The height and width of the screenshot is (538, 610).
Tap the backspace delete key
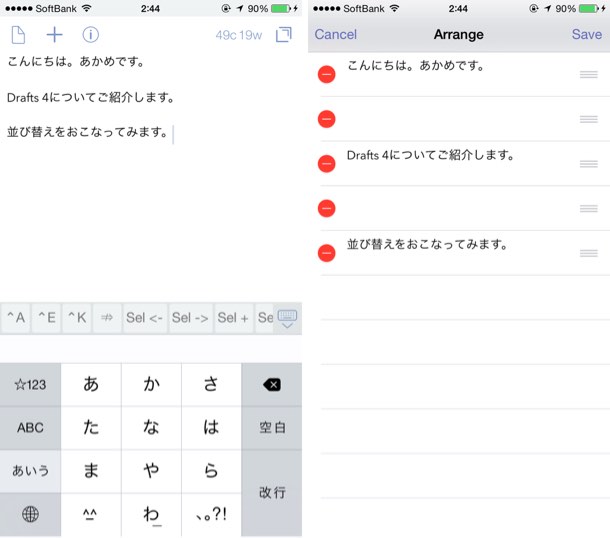272,385
